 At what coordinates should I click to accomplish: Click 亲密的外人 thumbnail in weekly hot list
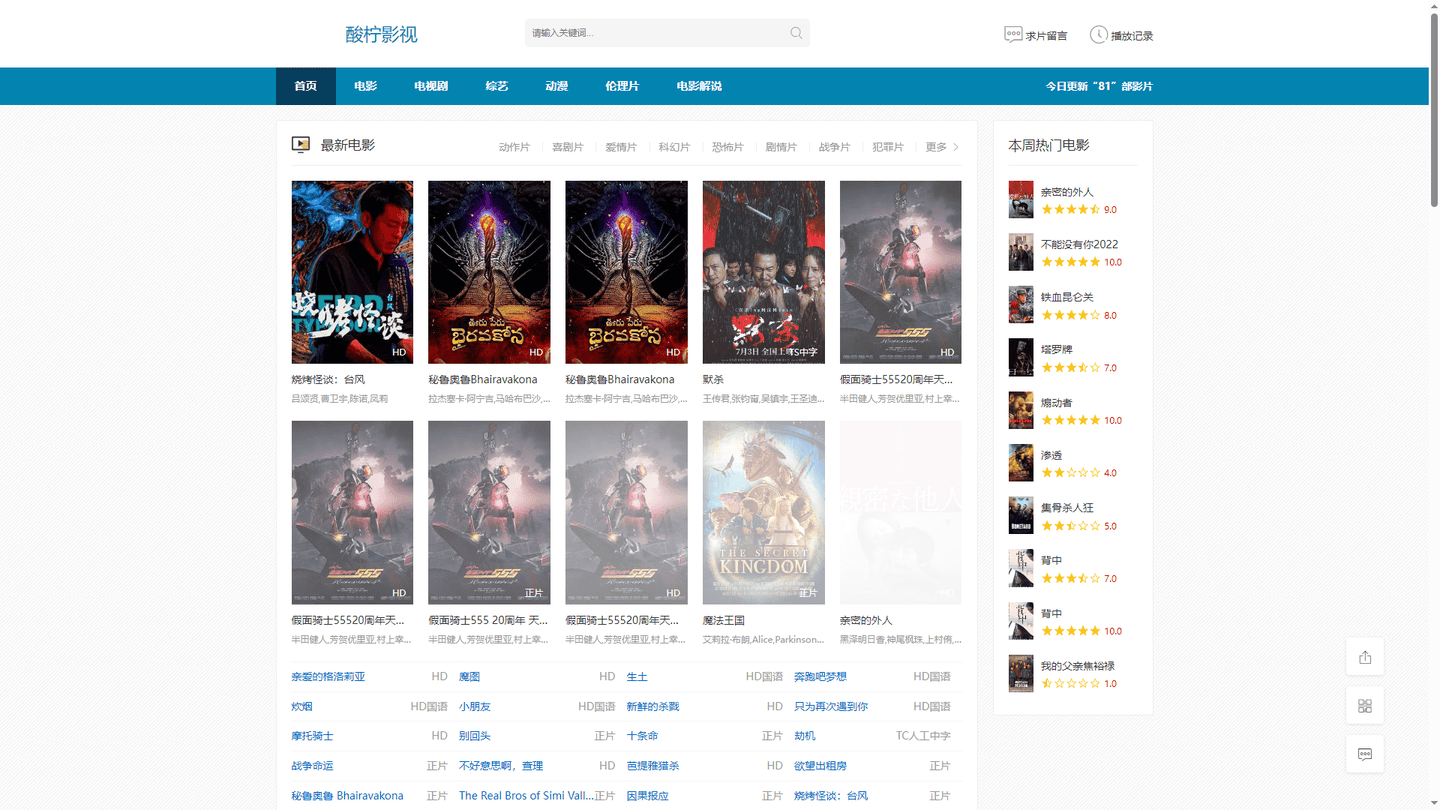1020,200
